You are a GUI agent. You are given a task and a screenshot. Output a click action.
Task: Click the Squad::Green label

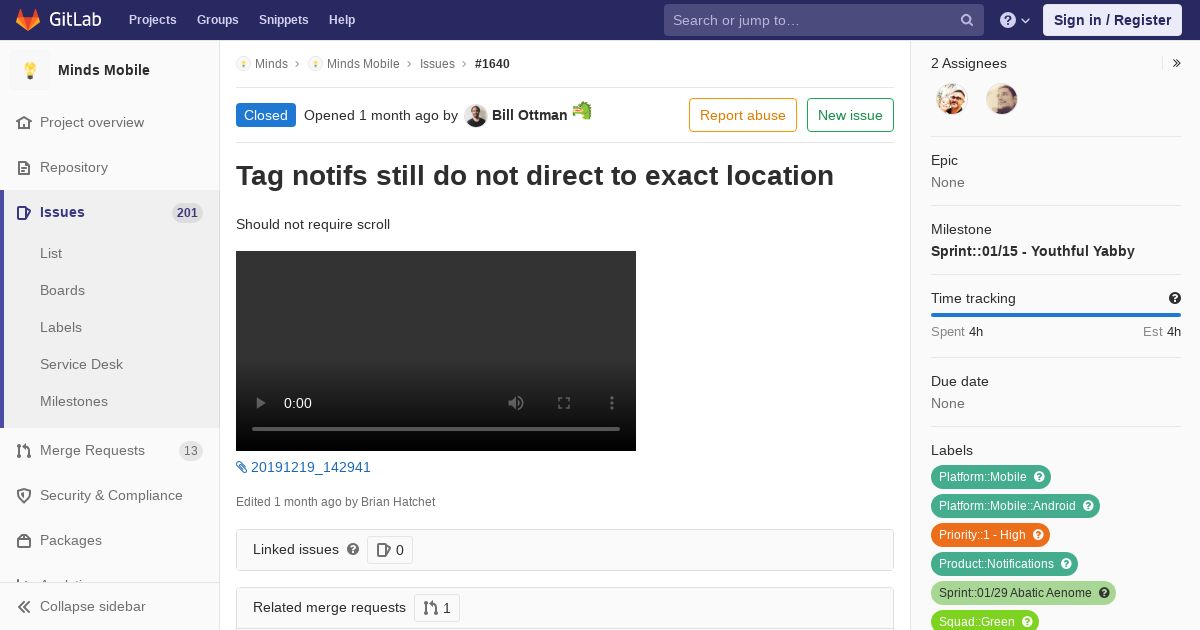click(x=977, y=621)
